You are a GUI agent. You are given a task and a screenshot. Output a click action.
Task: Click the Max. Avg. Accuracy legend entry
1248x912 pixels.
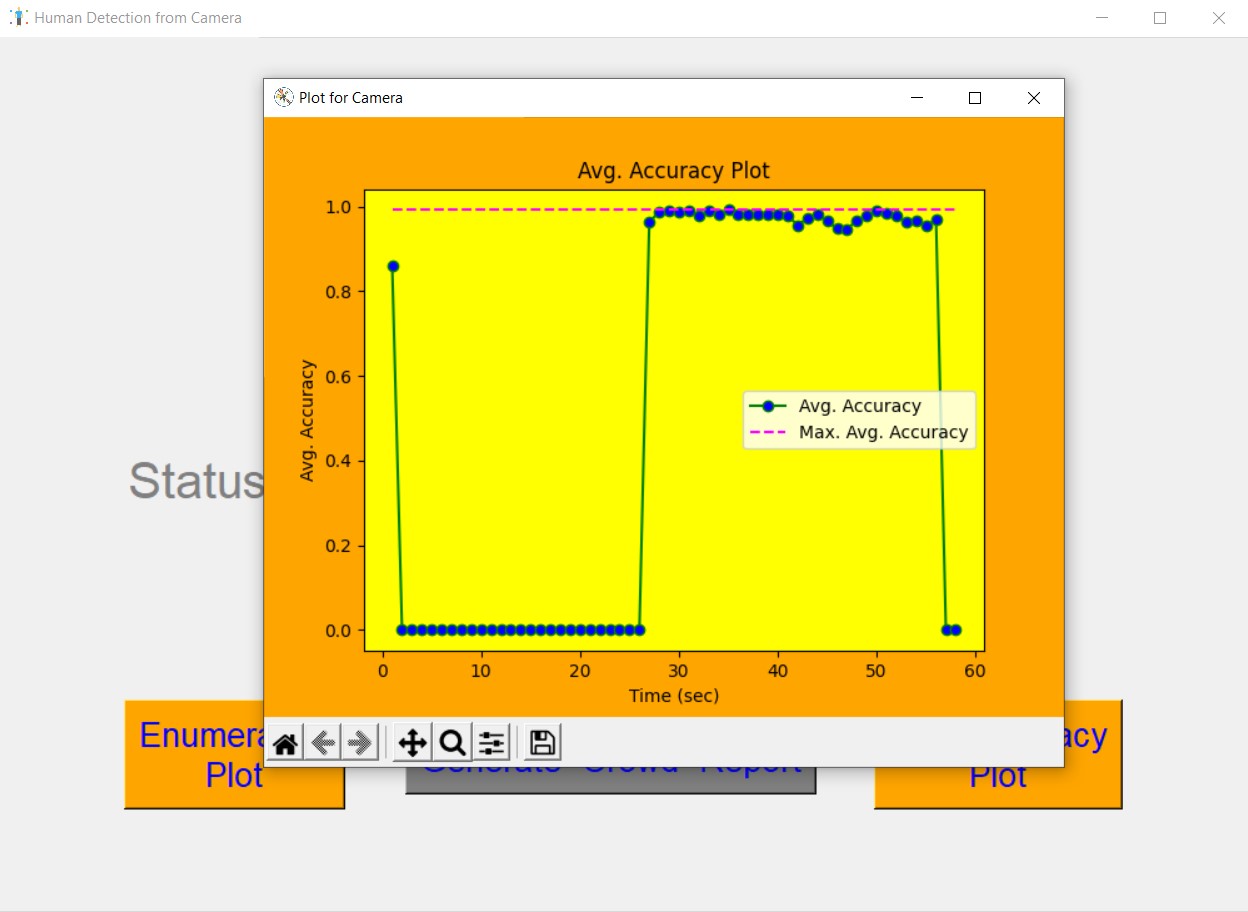click(883, 432)
